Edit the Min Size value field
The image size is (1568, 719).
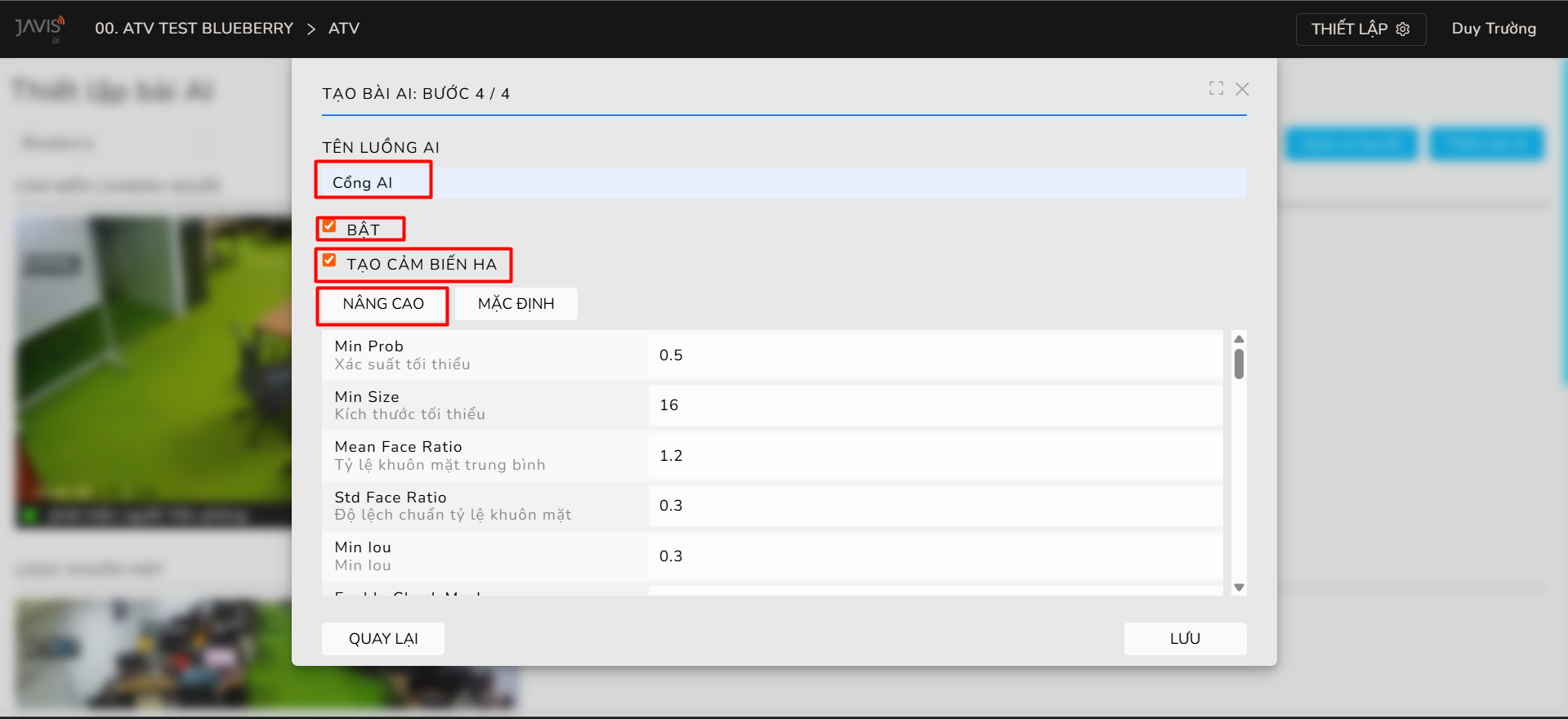(x=935, y=405)
